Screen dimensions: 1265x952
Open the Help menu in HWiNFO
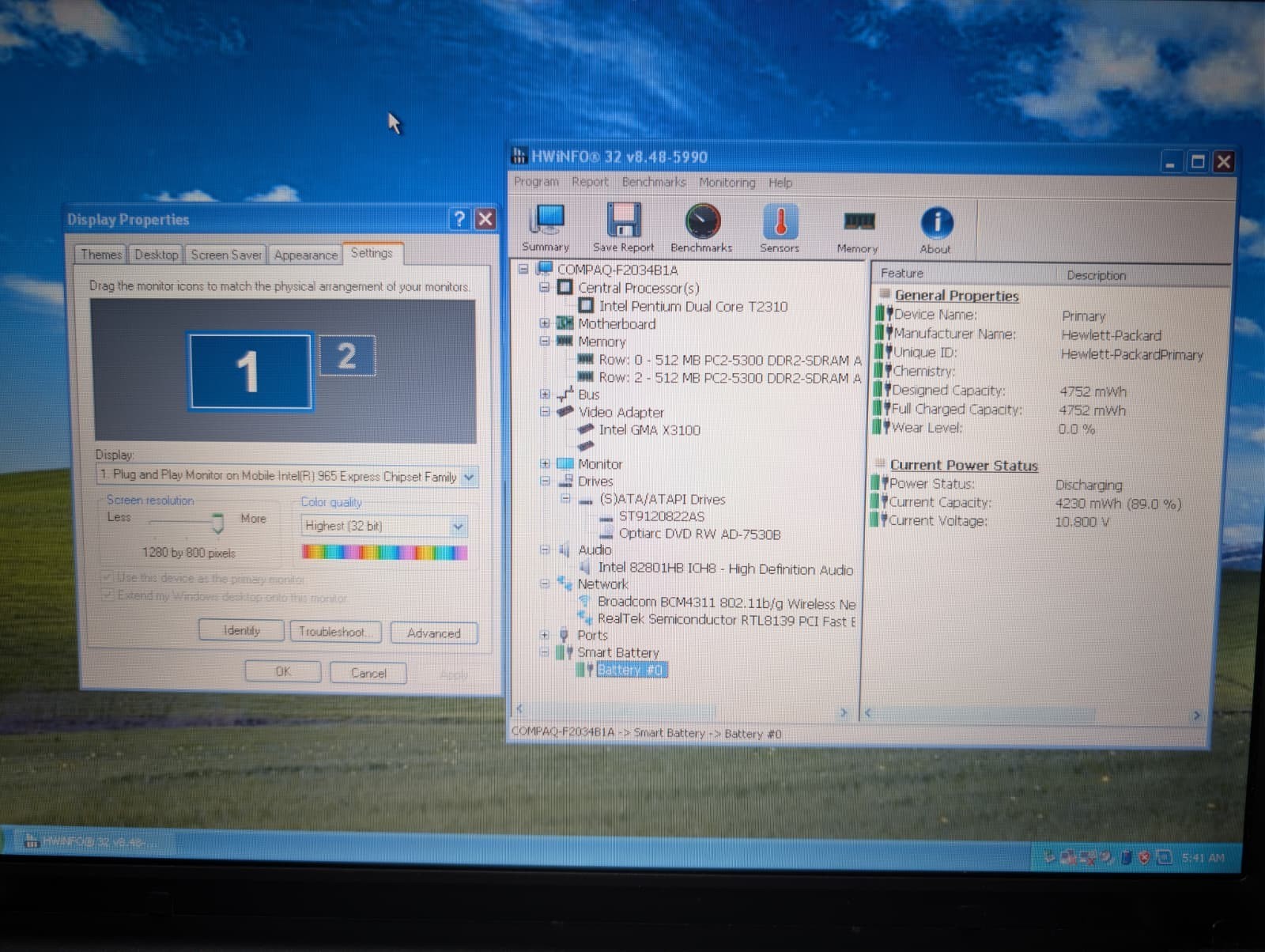pos(780,183)
